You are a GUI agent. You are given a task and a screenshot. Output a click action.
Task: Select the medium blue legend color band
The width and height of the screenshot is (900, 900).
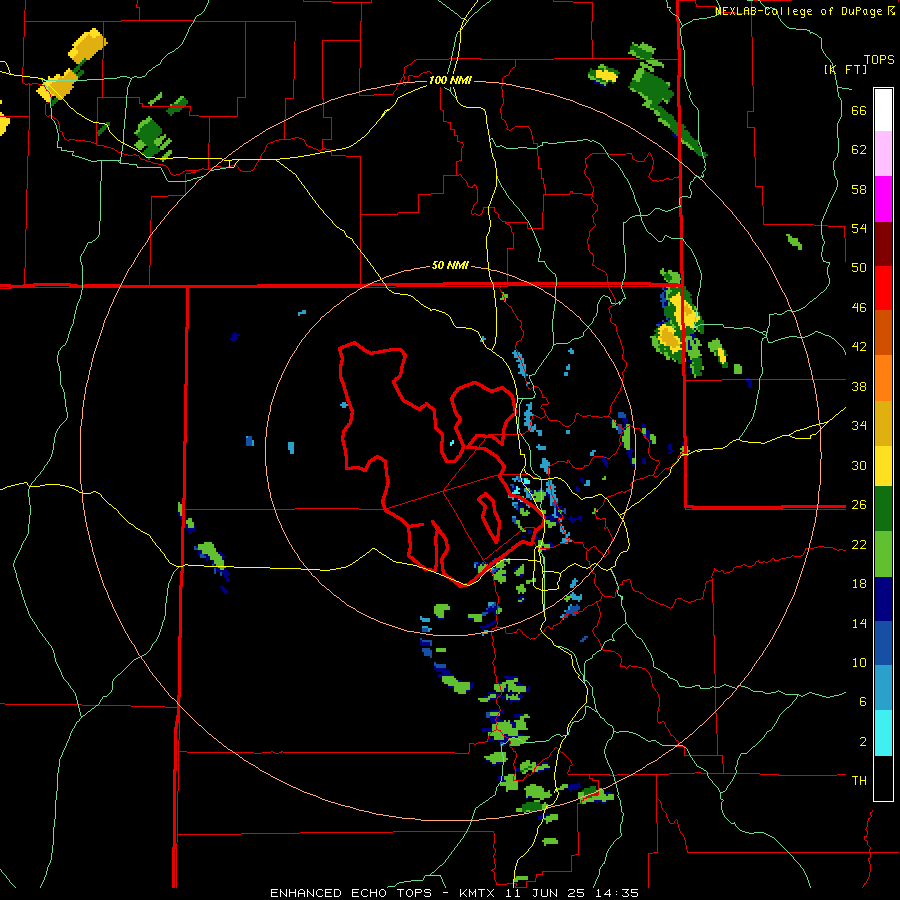[x=883, y=643]
